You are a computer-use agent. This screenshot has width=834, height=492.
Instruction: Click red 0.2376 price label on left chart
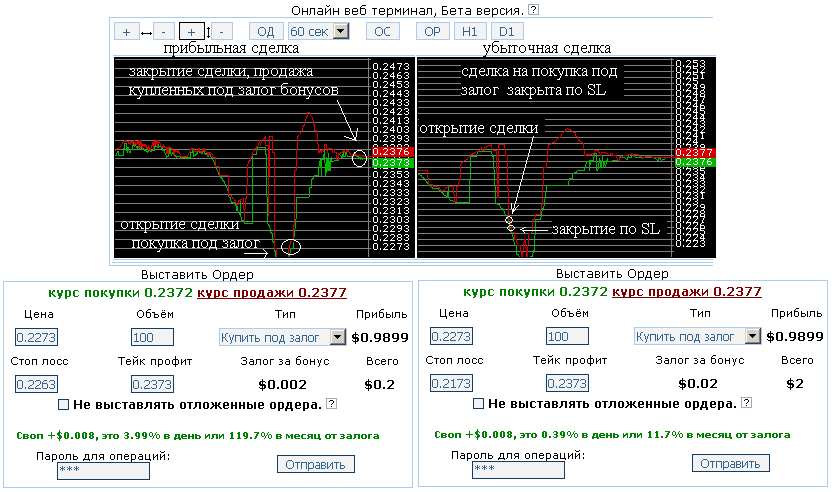(392, 152)
